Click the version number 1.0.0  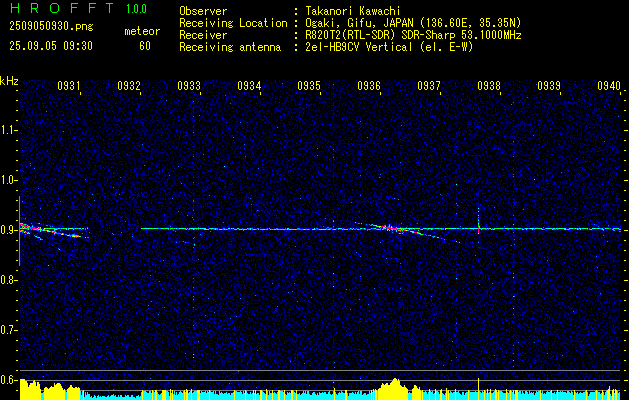point(136,9)
